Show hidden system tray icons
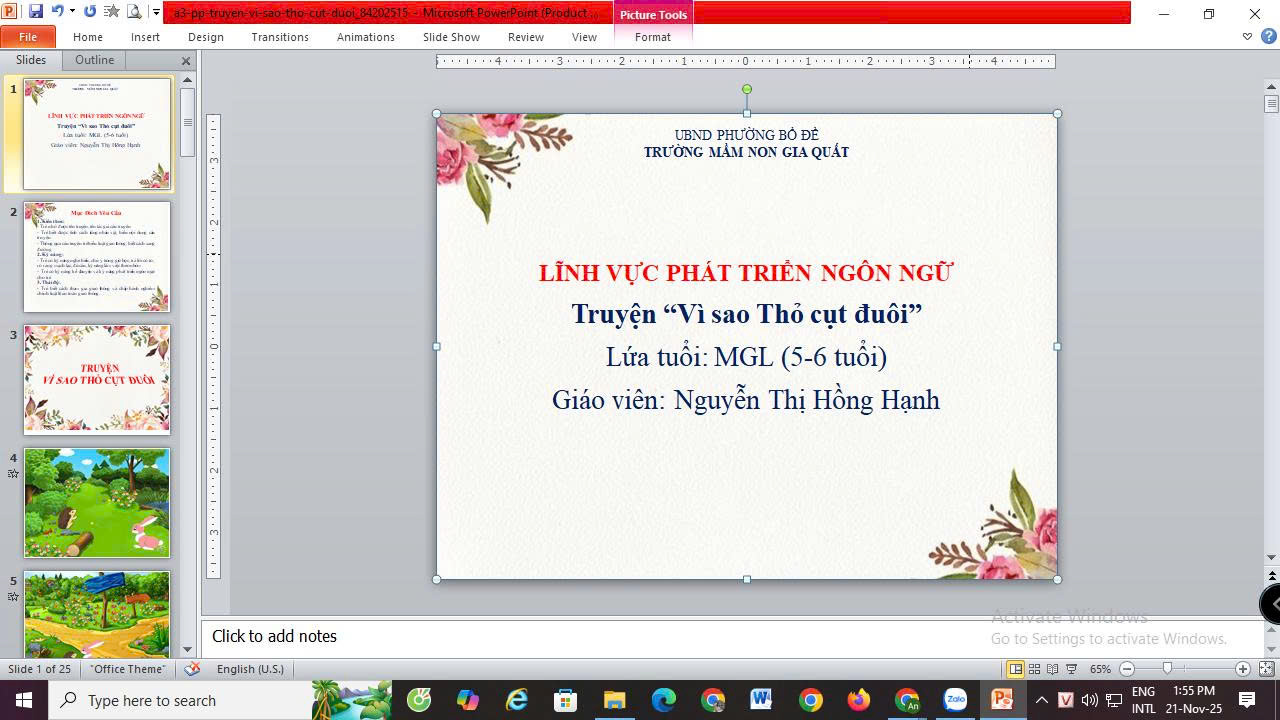 pos(1041,700)
